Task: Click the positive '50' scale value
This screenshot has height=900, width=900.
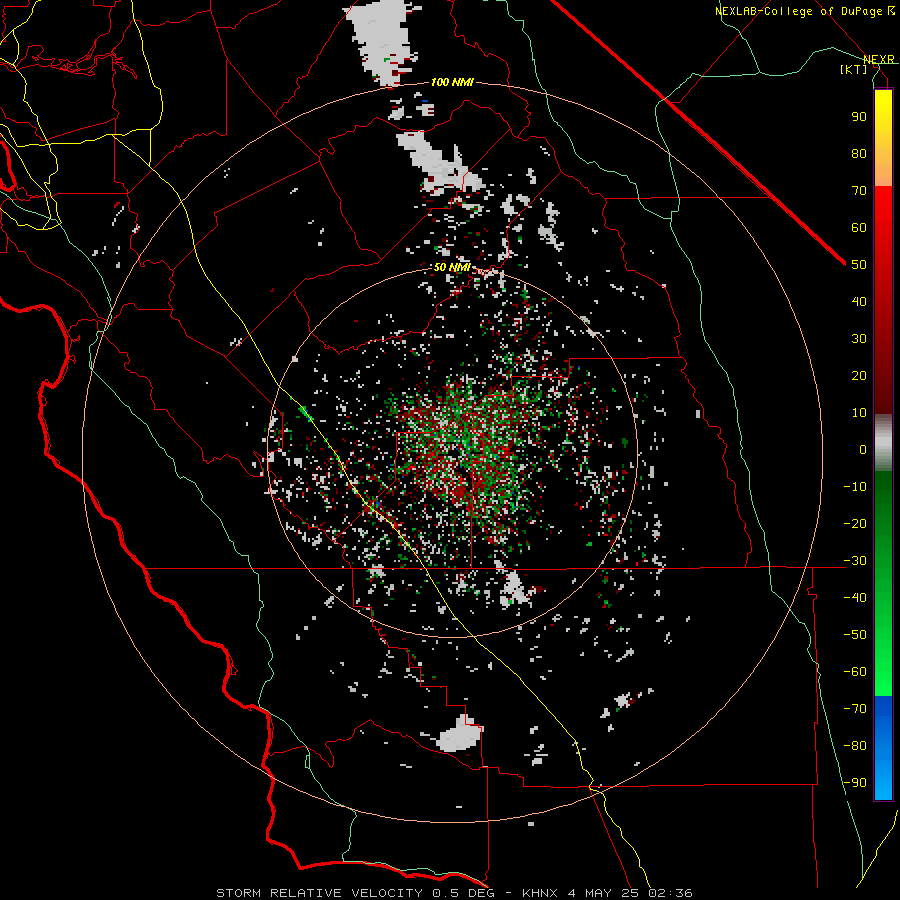Action: pyautogui.click(x=859, y=265)
